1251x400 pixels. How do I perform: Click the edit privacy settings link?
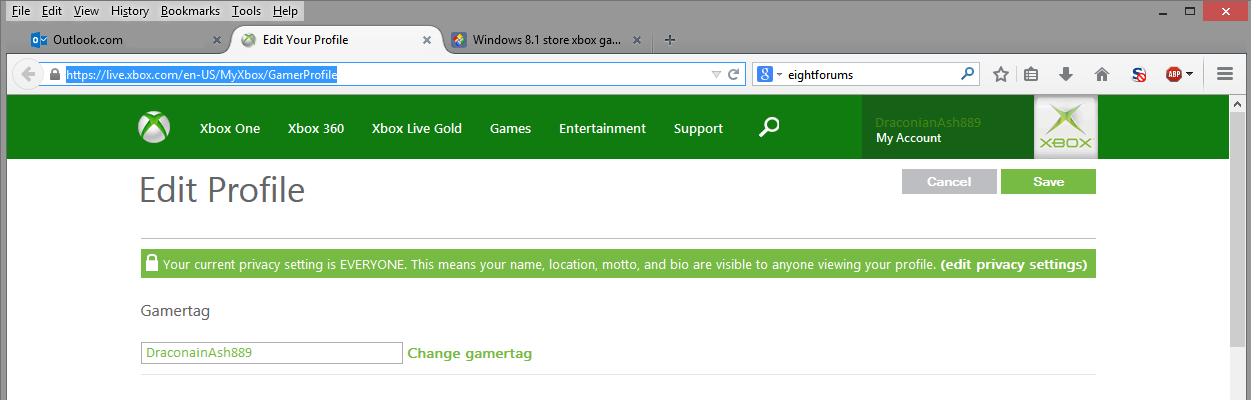[1013, 265]
